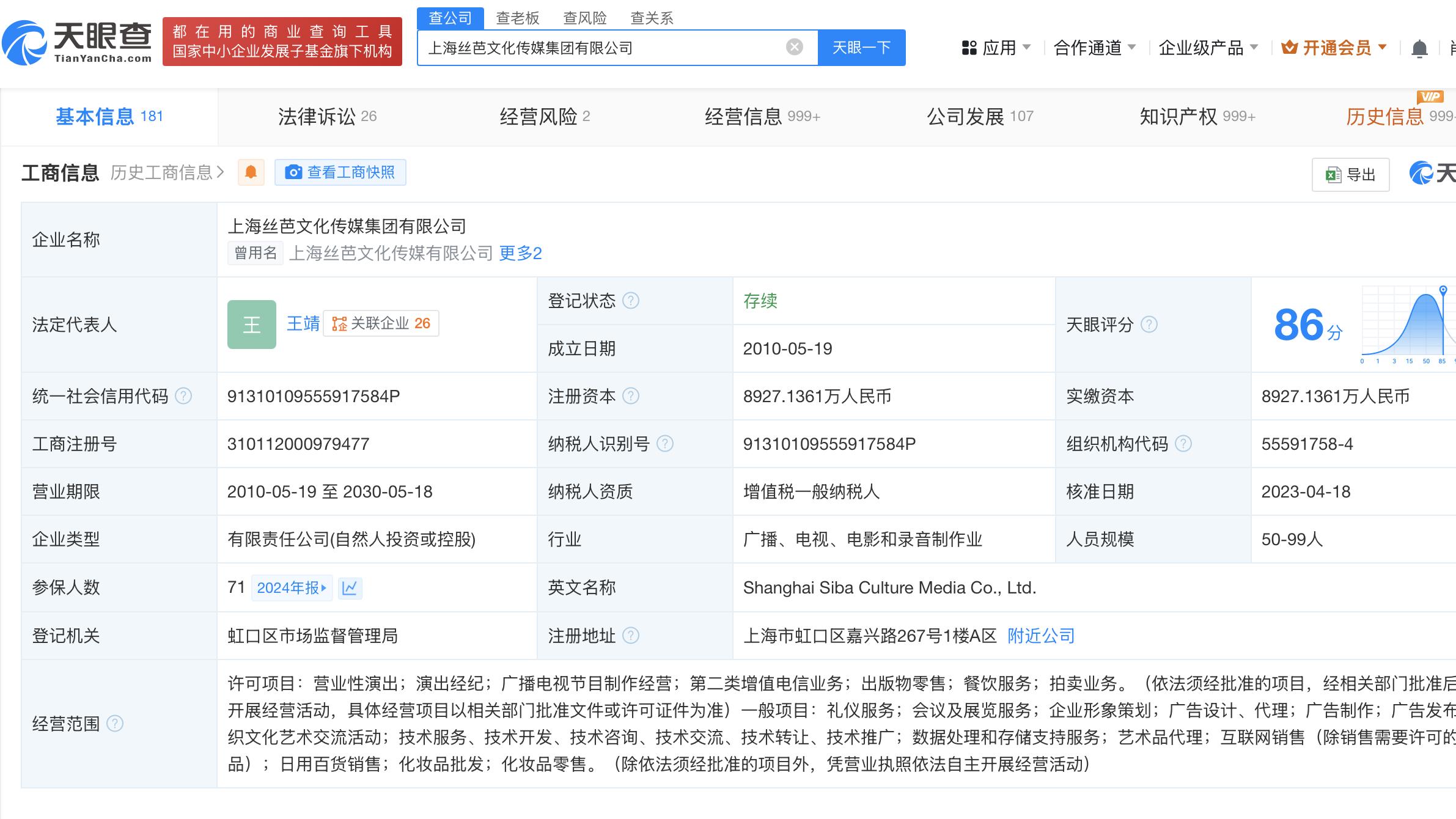This screenshot has height=819, width=1456.
Task: Click help icon next to 注册地址
Action: 630,636
